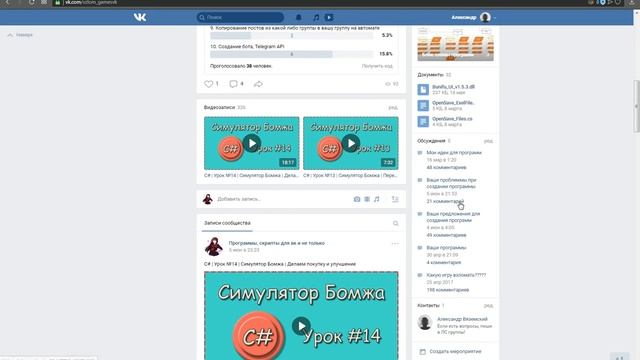Open the post author avatar
This screenshot has height=360, width=640.
(x=213, y=246)
